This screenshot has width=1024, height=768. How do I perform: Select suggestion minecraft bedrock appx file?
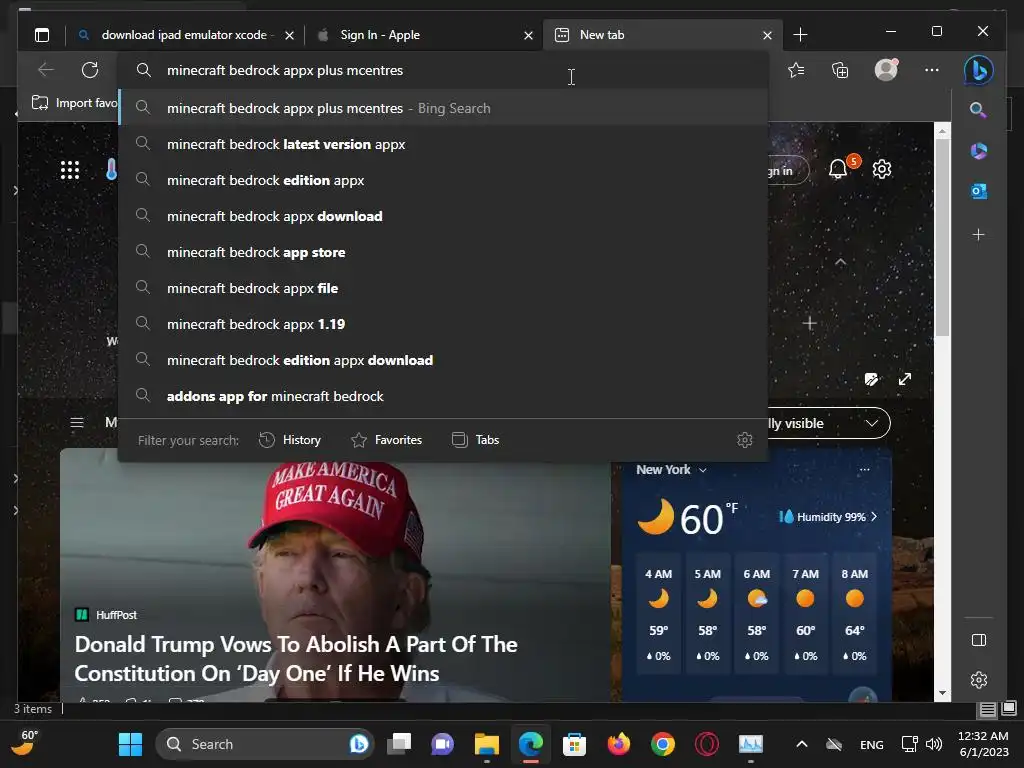pyautogui.click(x=443, y=288)
